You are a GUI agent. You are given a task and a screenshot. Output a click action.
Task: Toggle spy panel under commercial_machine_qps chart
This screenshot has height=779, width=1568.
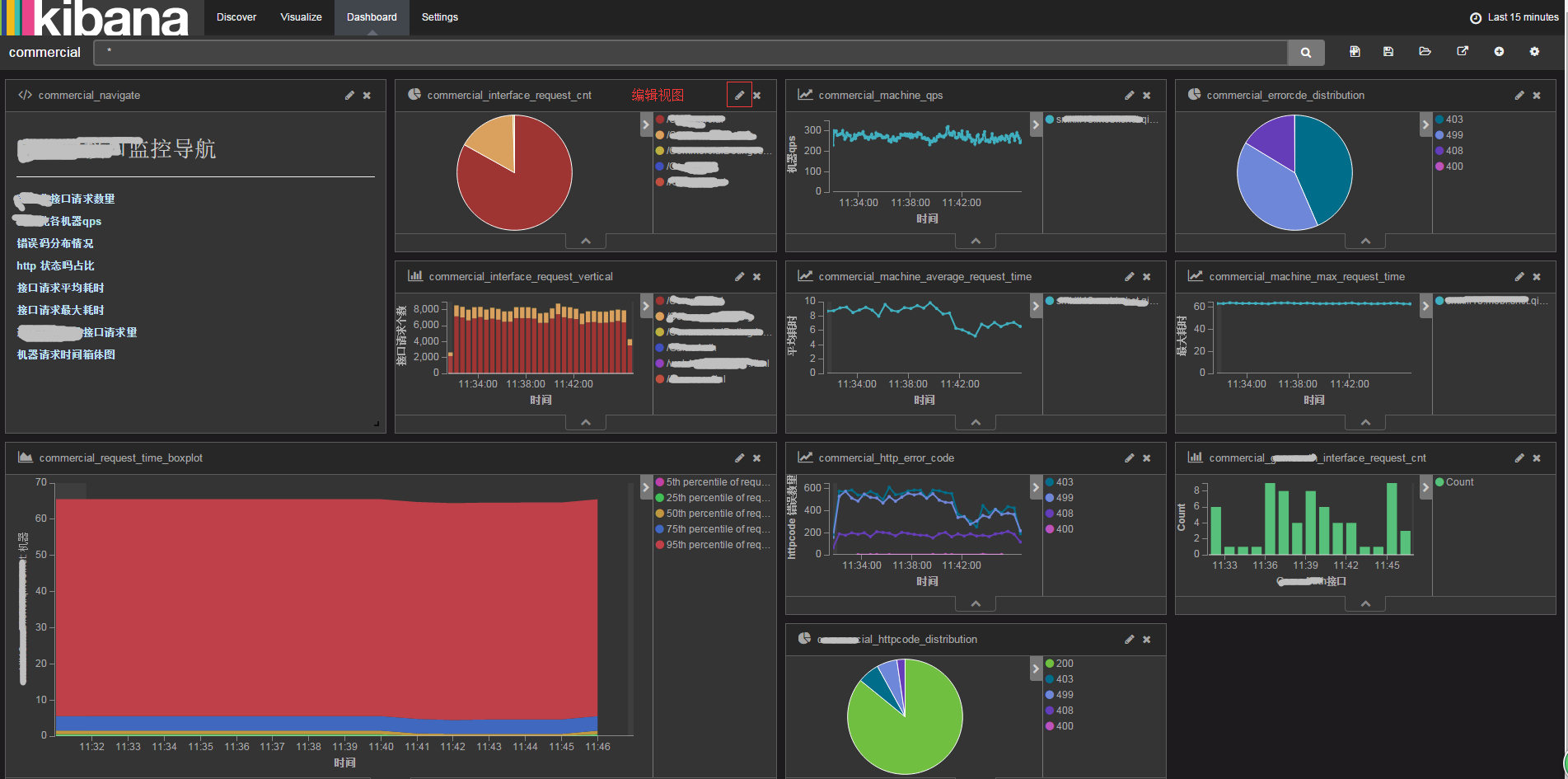point(976,242)
